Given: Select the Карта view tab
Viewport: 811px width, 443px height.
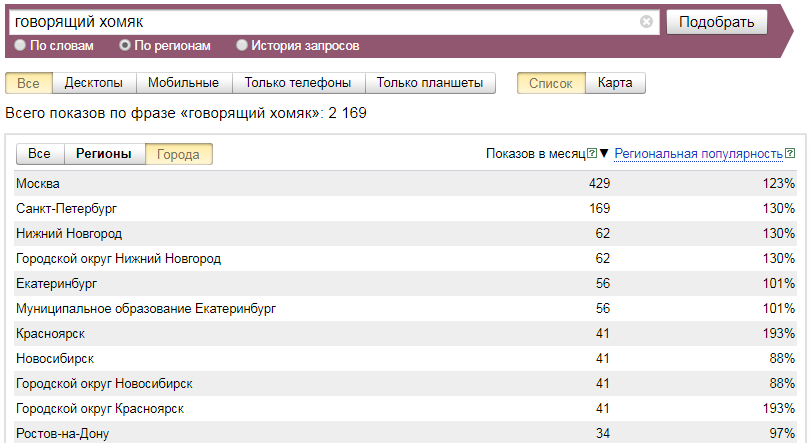Looking at the screenshot, I should click(615, 83).
